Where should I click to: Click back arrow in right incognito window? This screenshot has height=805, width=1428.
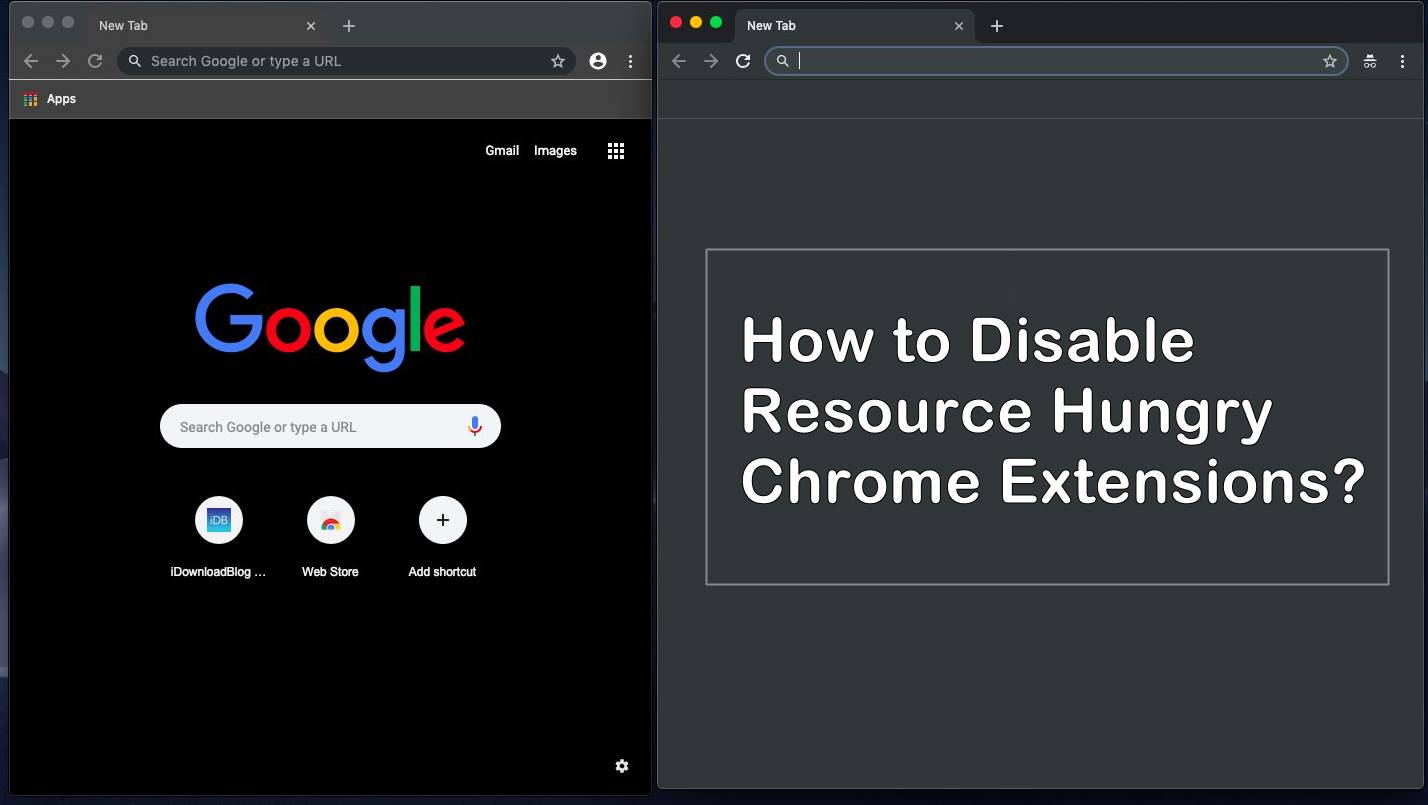[x=679, y=61]
